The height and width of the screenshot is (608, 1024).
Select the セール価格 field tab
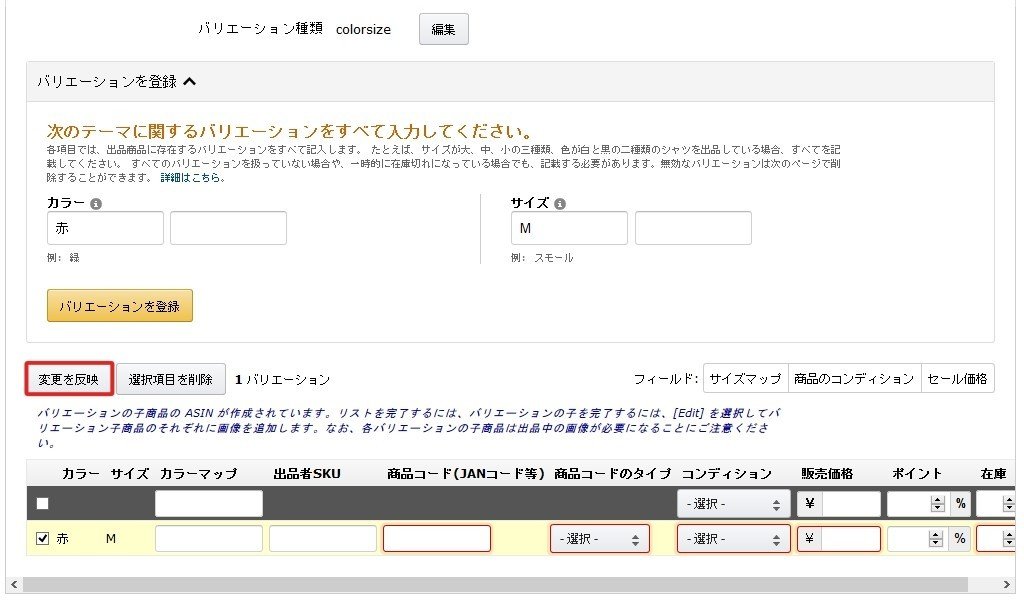pyautogui.click(x=957, y=379)
